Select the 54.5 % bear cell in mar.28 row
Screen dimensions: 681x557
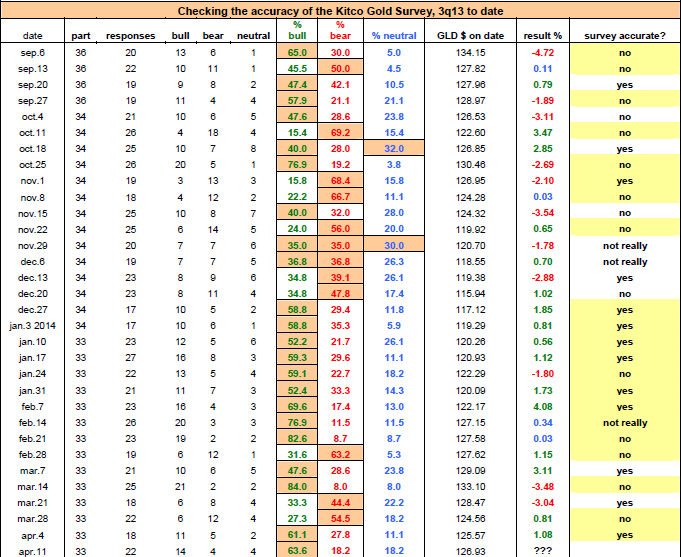click(340, 519)
